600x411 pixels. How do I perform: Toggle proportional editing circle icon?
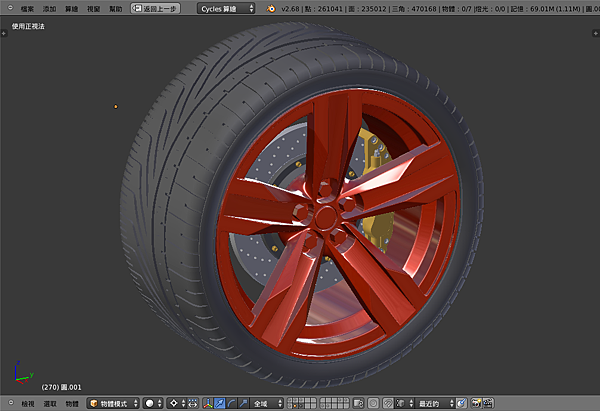[373, 403]
